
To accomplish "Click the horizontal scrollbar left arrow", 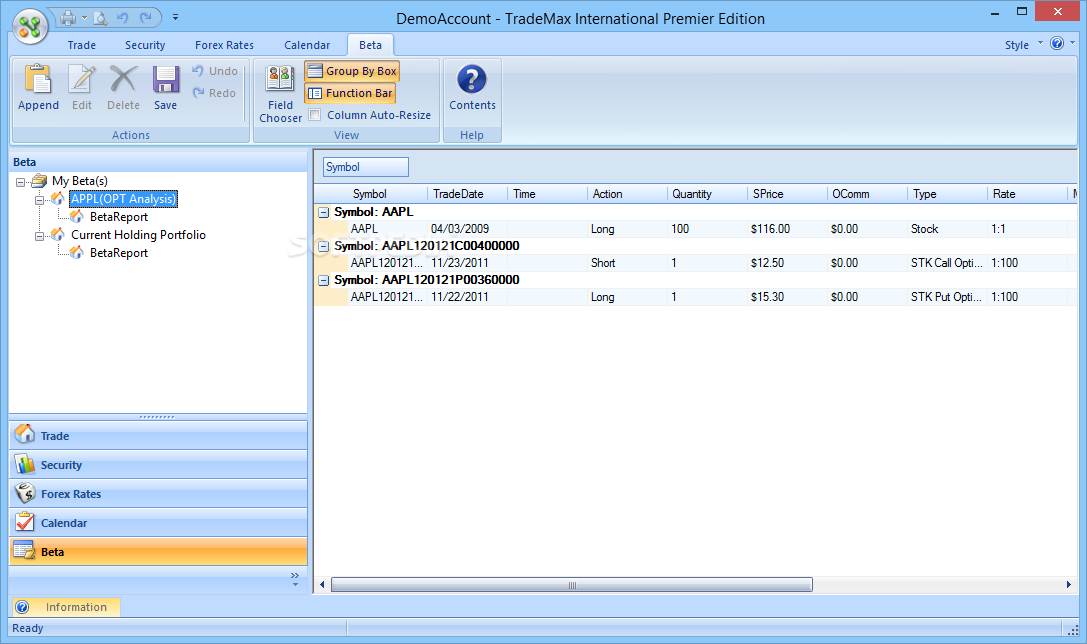I will 322,585.
